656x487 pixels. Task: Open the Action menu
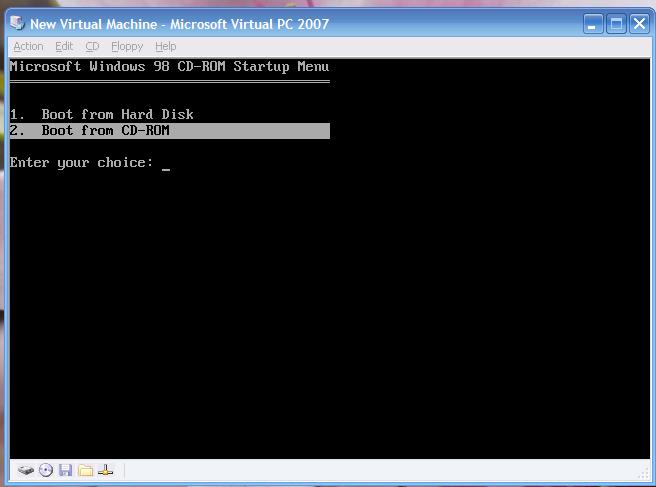[x=28, y=46]
